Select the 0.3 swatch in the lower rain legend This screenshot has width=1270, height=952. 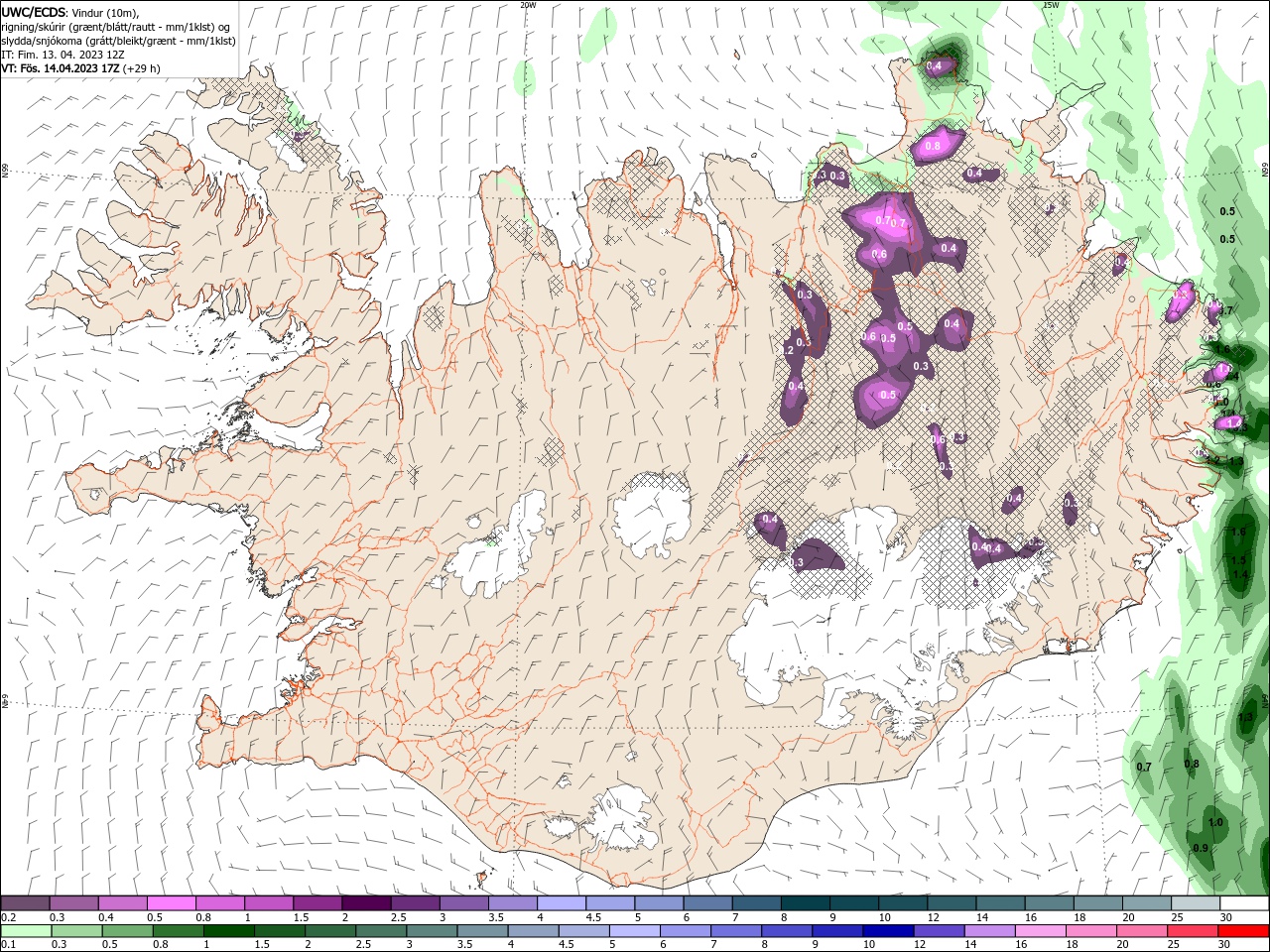pos(76,931)
